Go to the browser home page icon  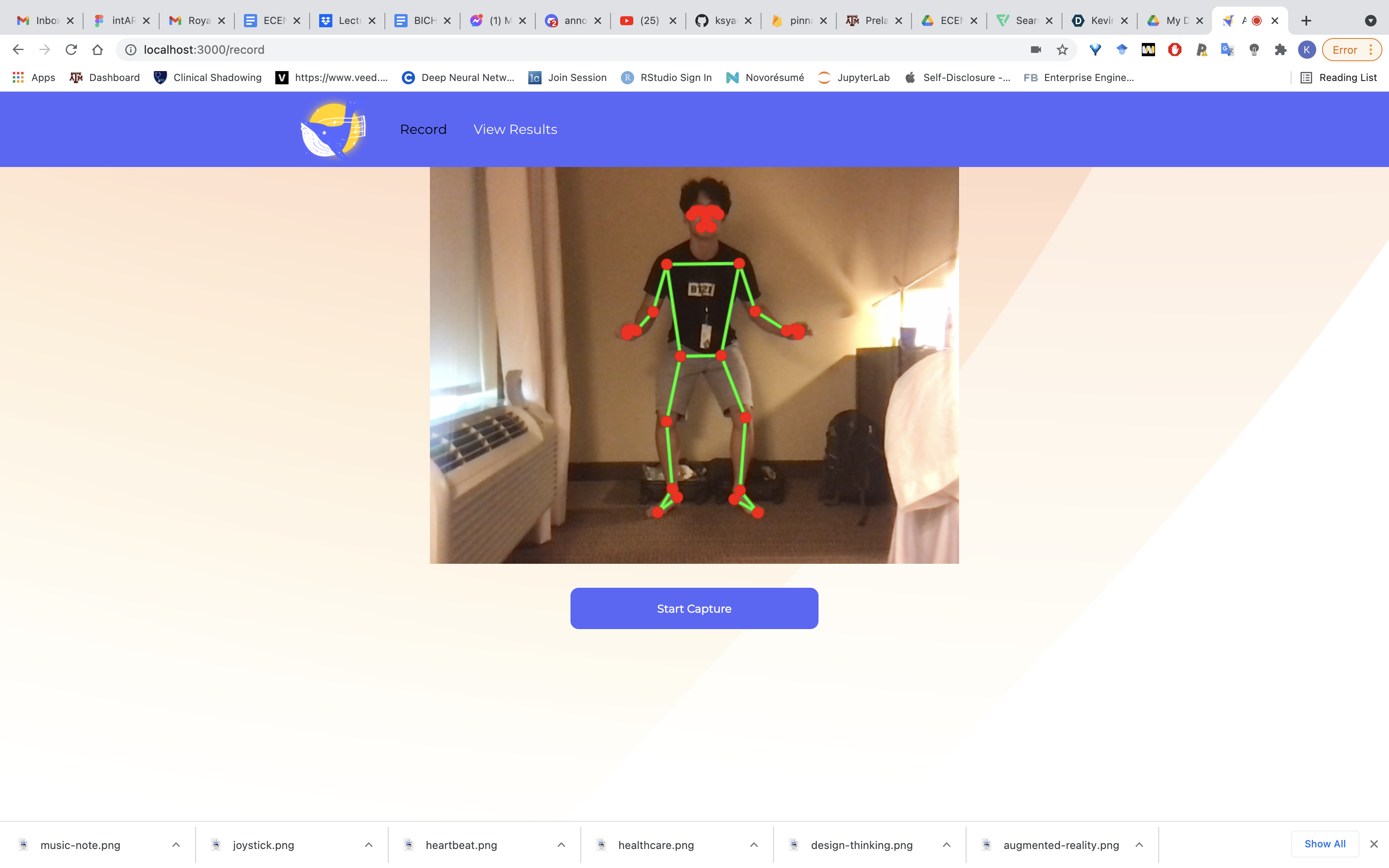pos(98,50)
